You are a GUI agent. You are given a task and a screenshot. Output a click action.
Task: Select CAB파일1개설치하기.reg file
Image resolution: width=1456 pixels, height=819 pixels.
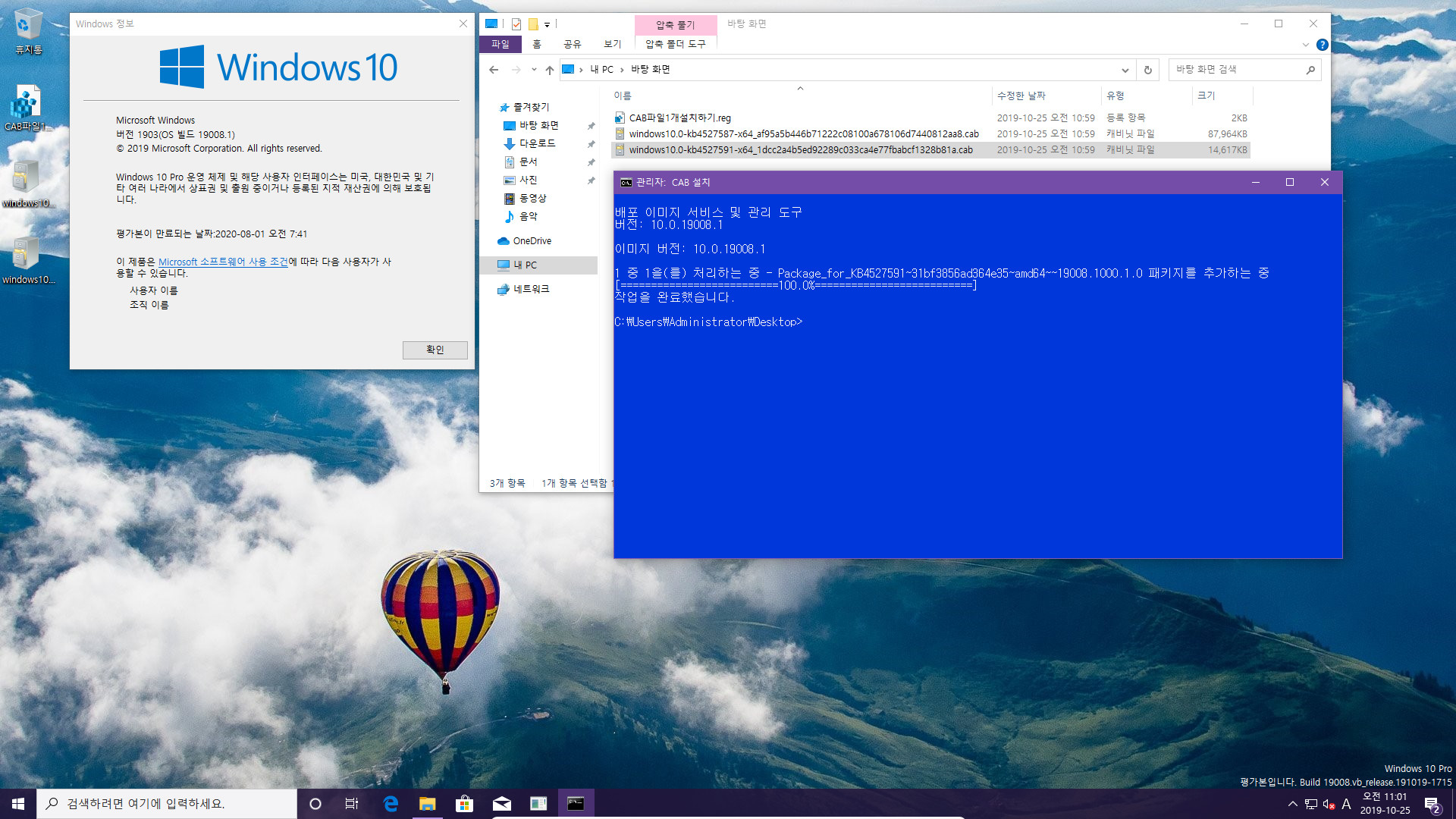tap(930, 118)
